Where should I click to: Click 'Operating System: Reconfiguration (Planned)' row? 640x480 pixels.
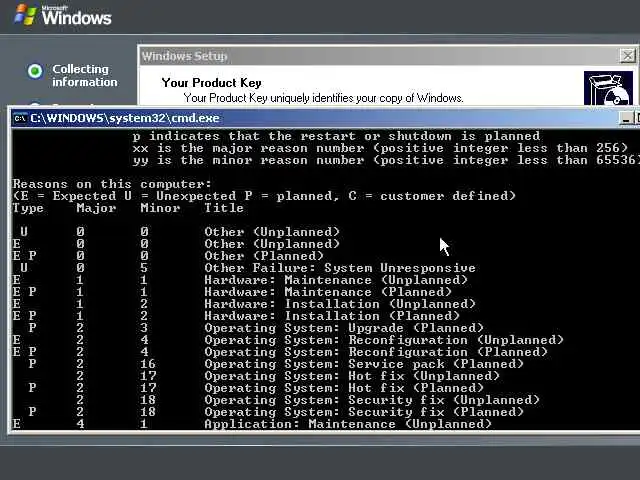point(280,352)
